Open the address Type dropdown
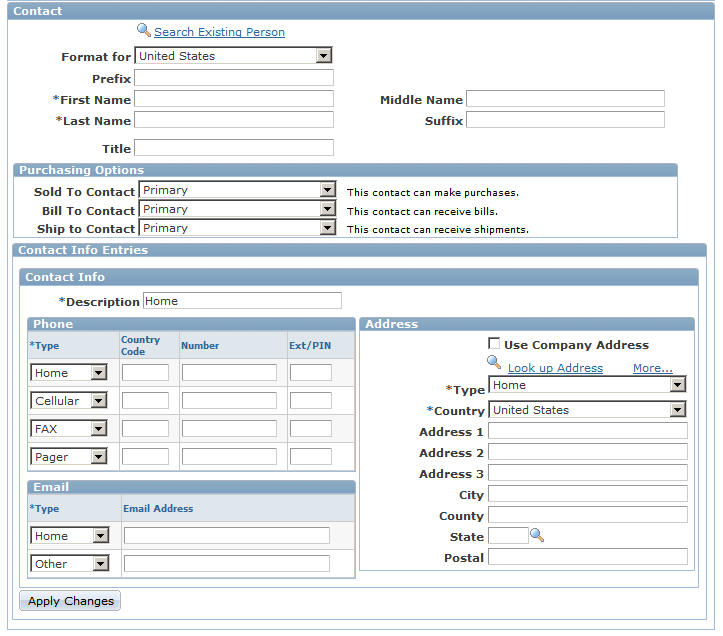This screenshot has width=723, height=636. [x=587, y=385]
